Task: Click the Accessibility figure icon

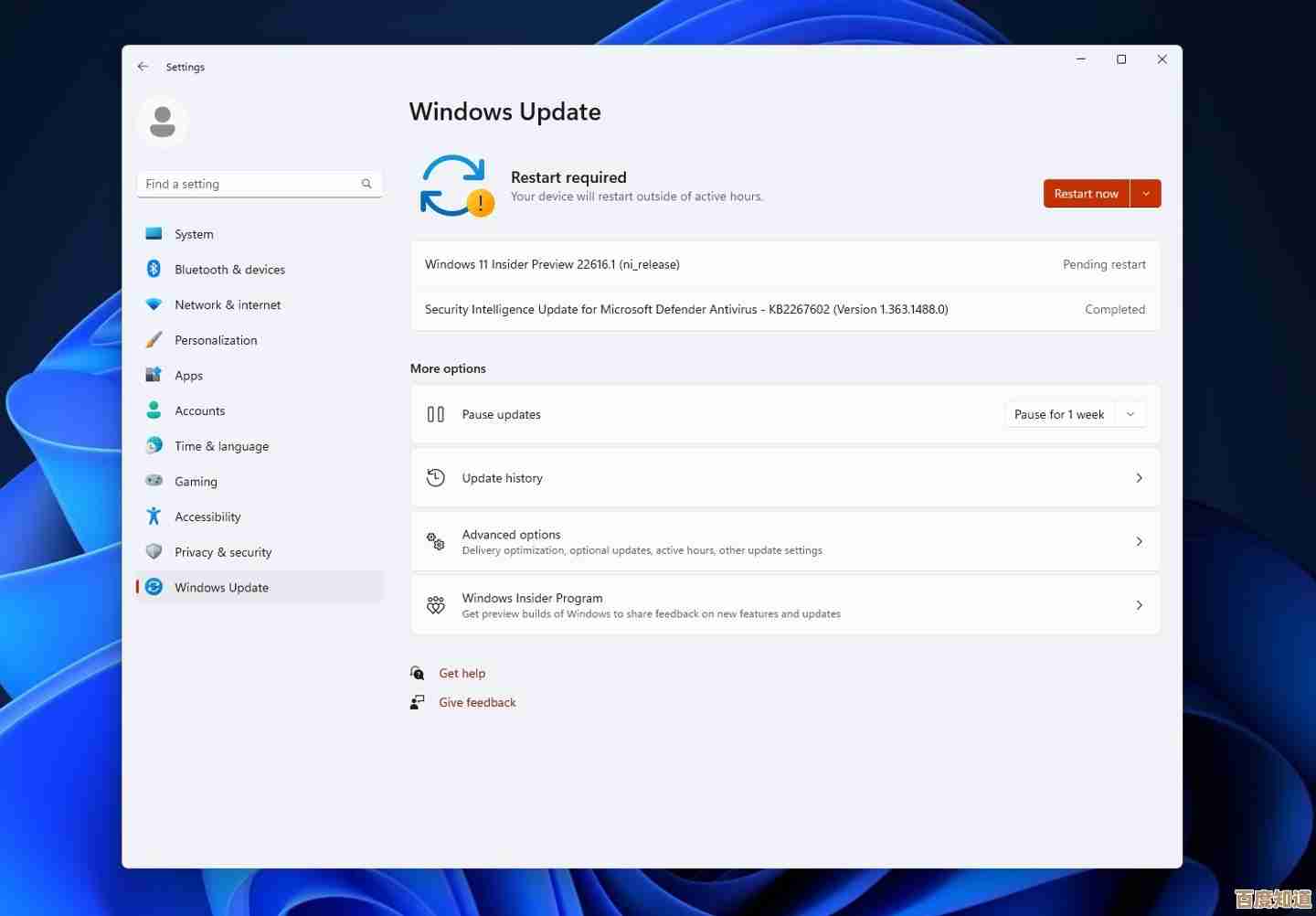Action: (x=154, y=517)
